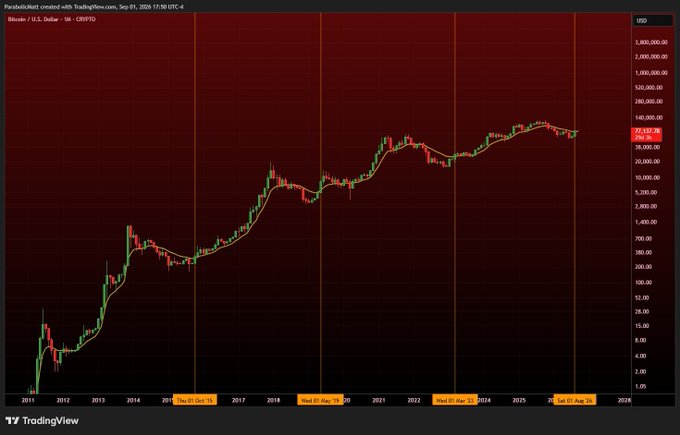Click the 15.00 price axis label
Viewport: 680px width, 435px height.
pos(643,326)
